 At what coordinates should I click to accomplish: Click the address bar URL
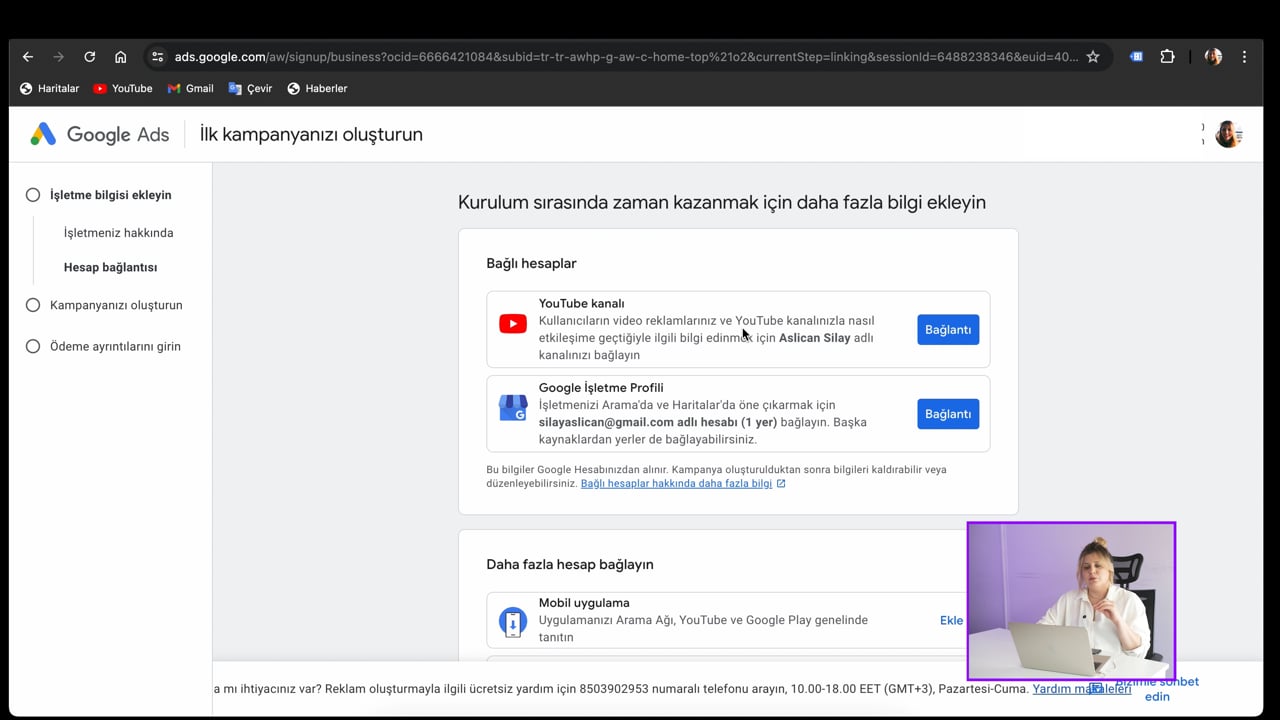626,57
